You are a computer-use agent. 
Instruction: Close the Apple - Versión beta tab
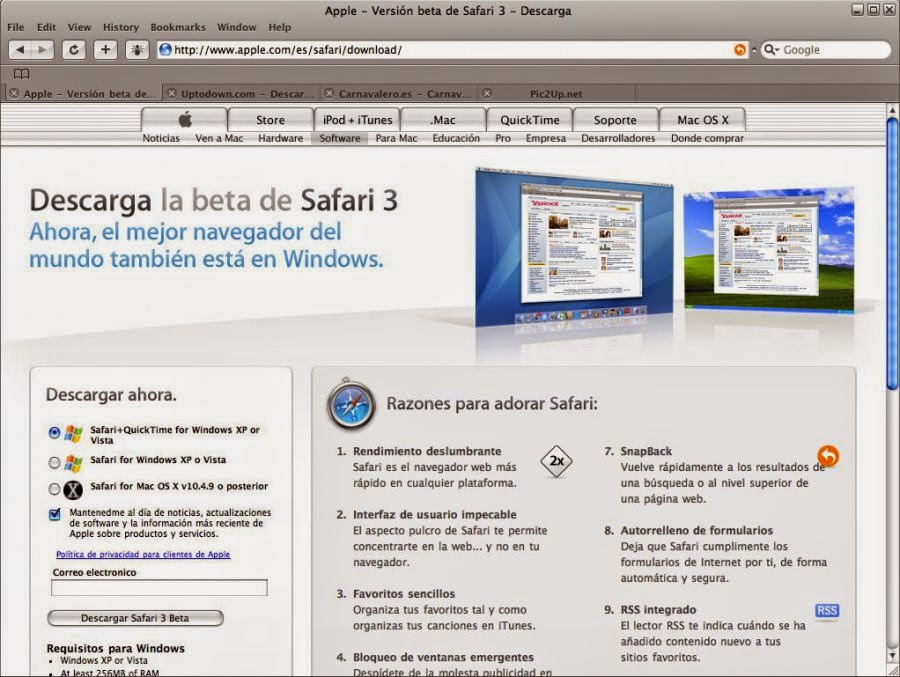pos(14,93)
